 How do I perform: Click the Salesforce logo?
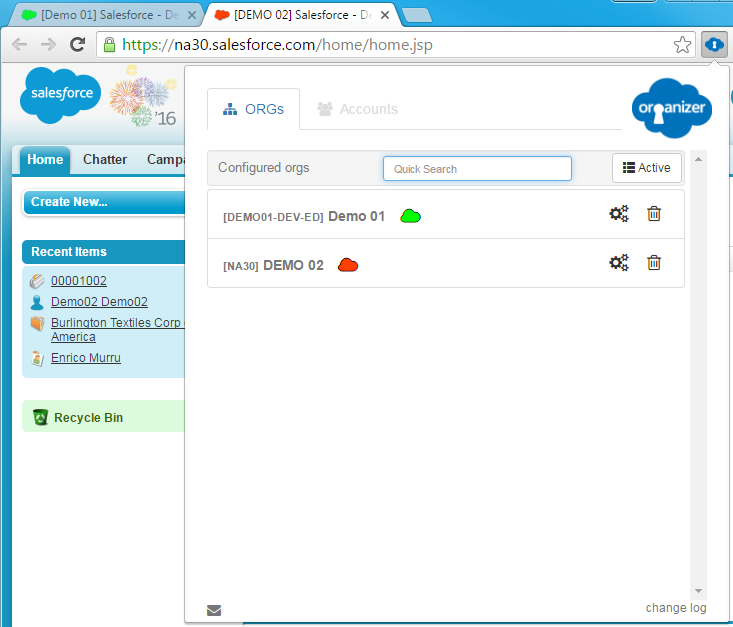(60, 95)
